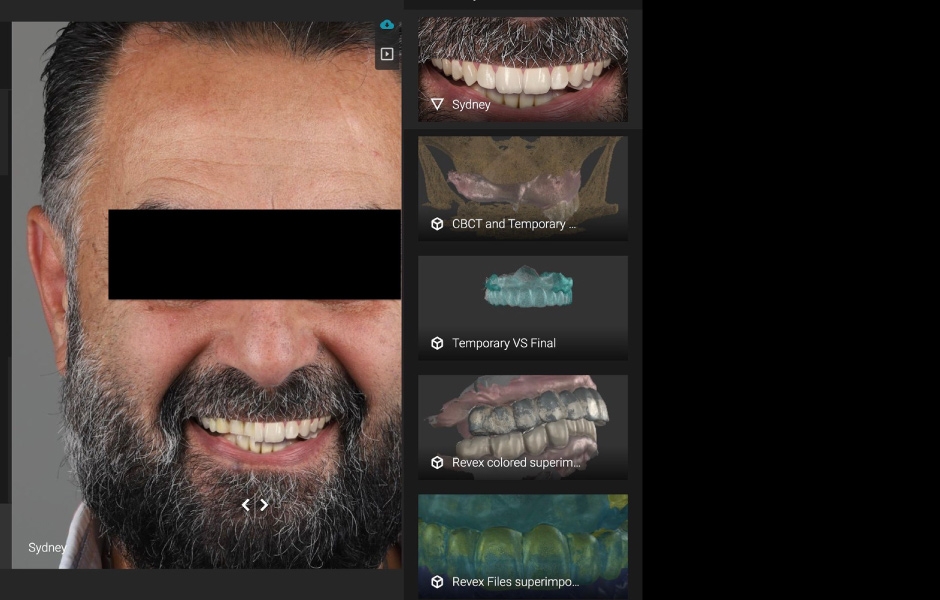Open the Temporary VS Final model thumbnail
Viewport: 940px width, 600px height.
523,293
